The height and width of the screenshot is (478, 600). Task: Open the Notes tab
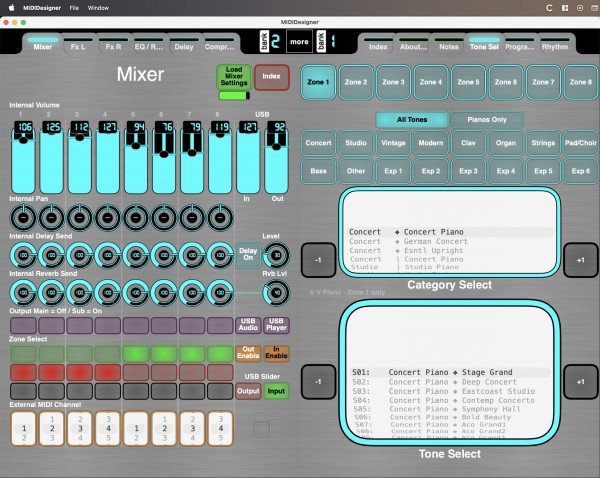pyautogui.click(x=449, y=44)
